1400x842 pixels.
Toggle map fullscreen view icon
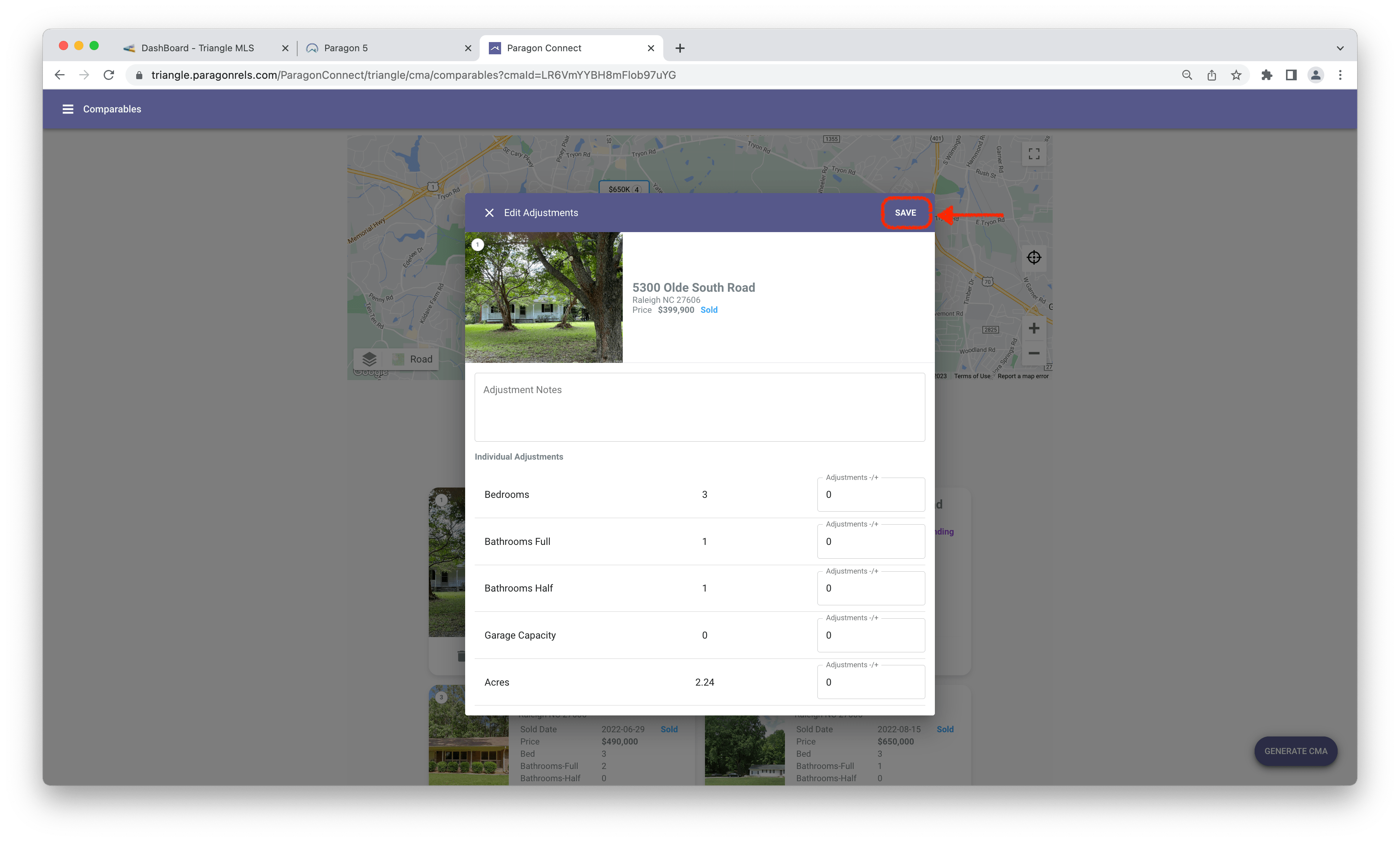click(1034, 154)
